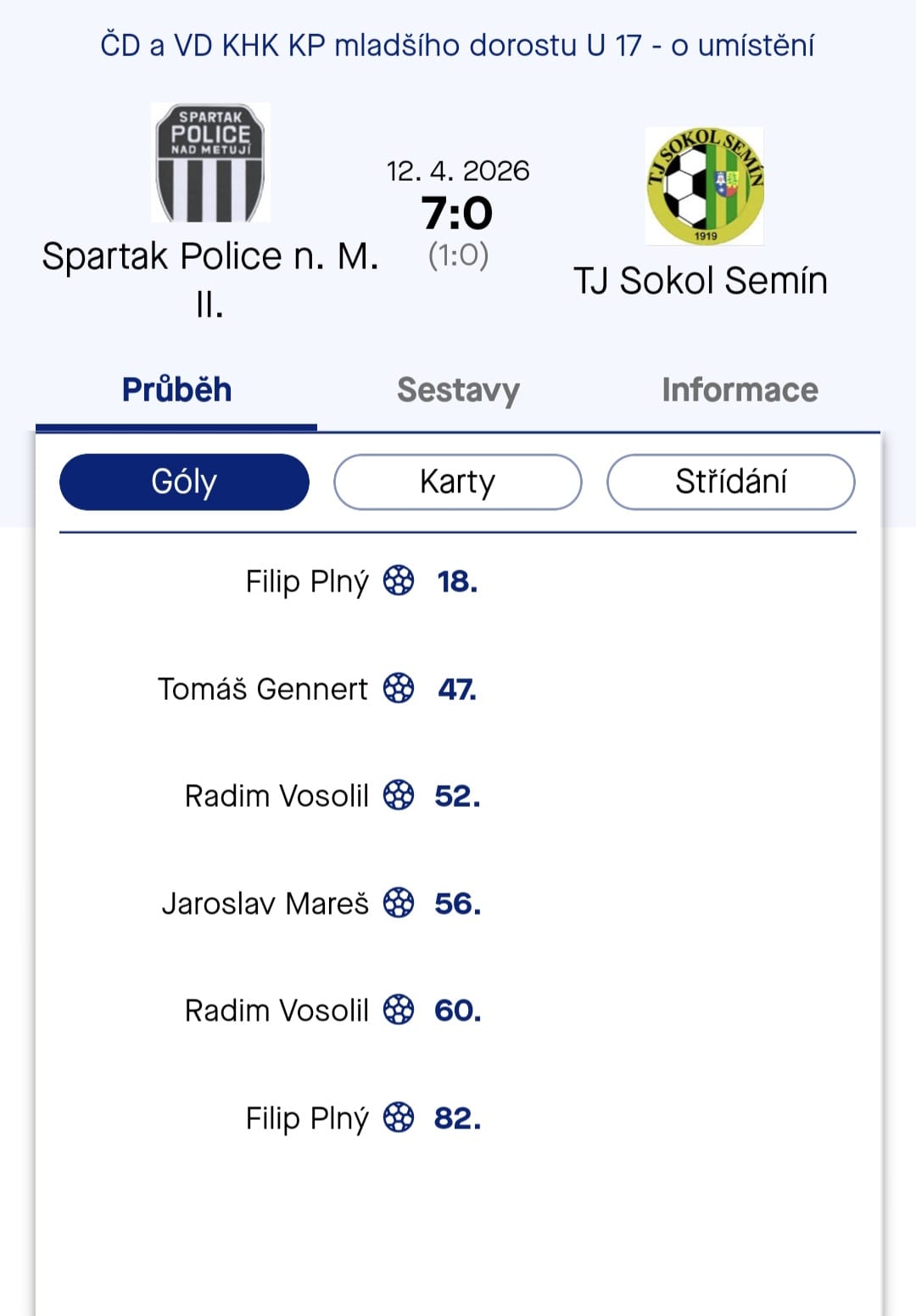Open TJ Sokol Semín team name

tap(701, 281)
